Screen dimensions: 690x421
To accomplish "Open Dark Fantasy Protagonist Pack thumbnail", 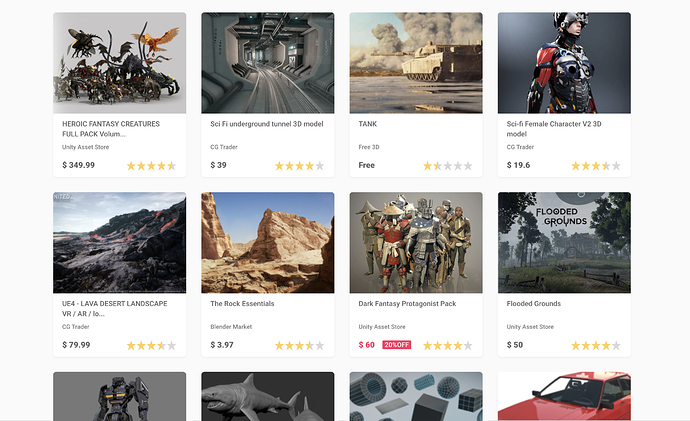I will pyautogui.click(x=415, y=242).
